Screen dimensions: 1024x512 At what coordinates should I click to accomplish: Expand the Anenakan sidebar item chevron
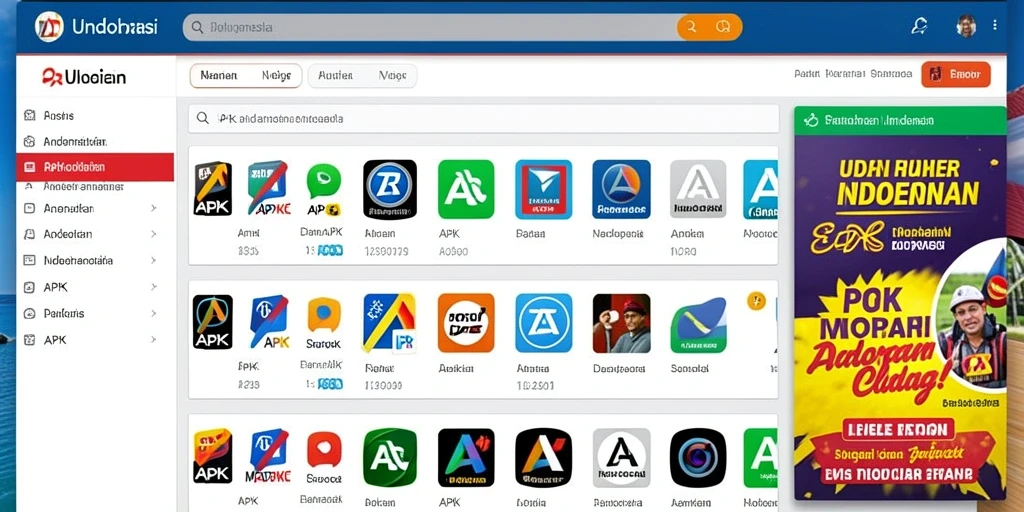(153, 208)
